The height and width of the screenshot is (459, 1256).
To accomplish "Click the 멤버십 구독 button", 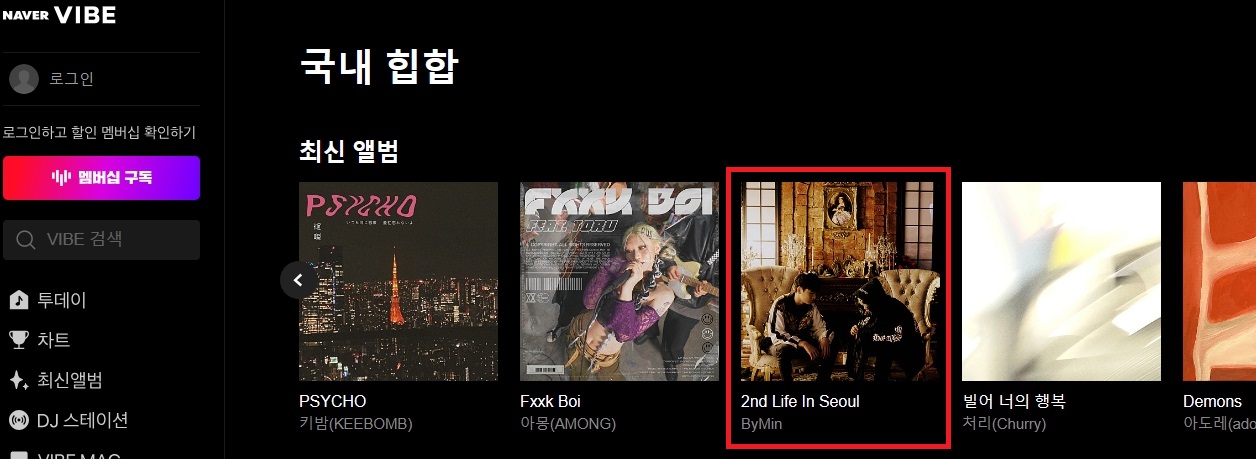I will click(x=101, y=178).
